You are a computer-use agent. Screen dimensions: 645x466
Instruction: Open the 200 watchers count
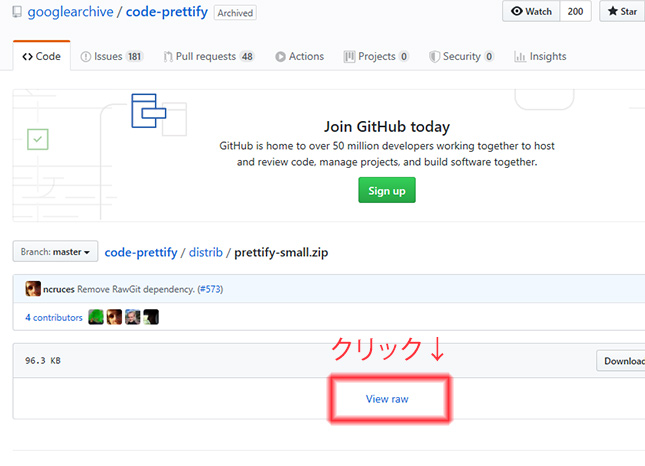(x=575, y=11)
